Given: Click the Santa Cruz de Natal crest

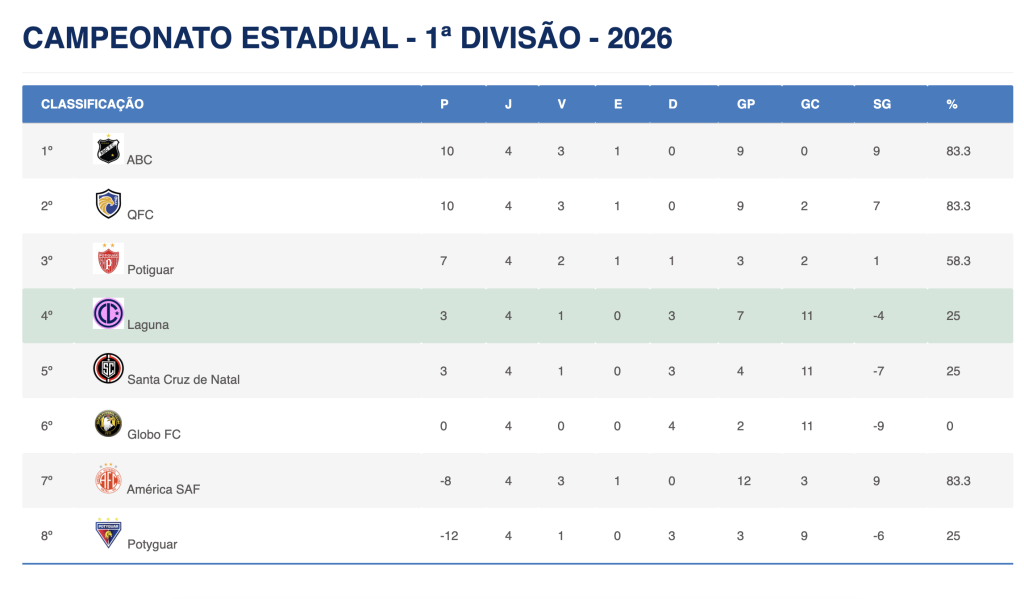Looking at the screenshot, I should click(x=108, y=369).
